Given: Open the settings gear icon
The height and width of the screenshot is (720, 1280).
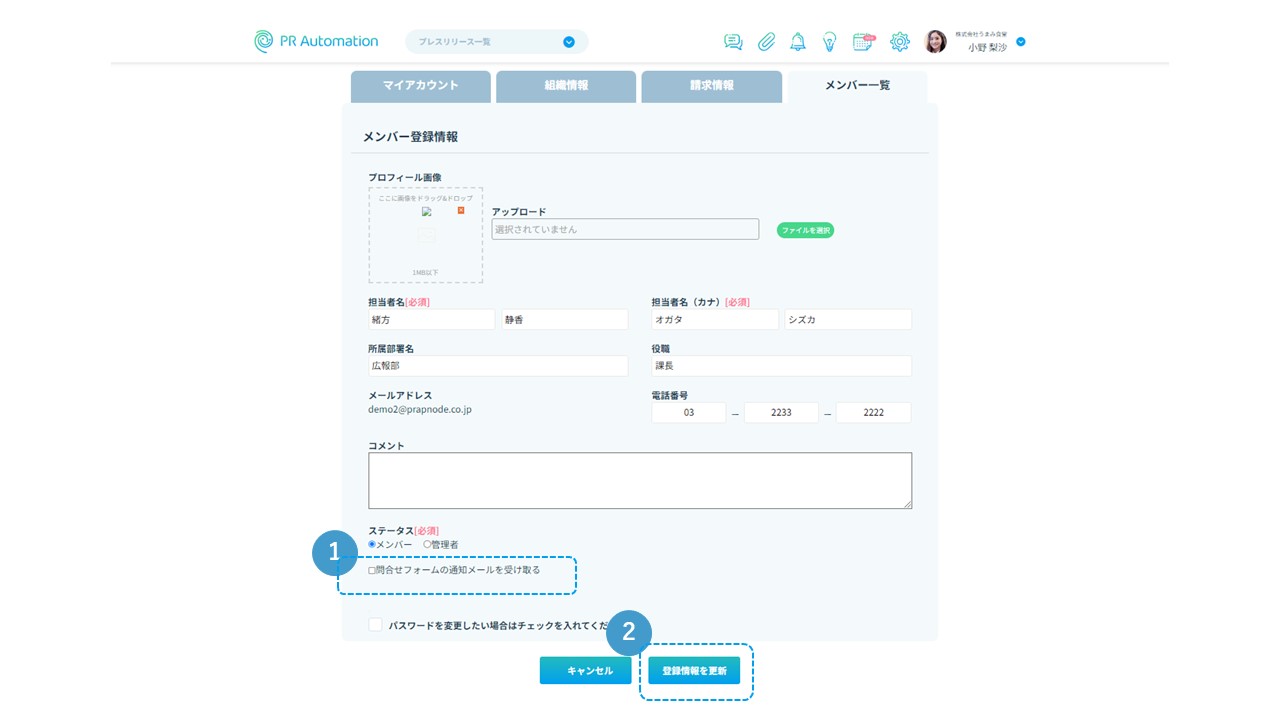Looking at the screenshot, I should (899, 42).
